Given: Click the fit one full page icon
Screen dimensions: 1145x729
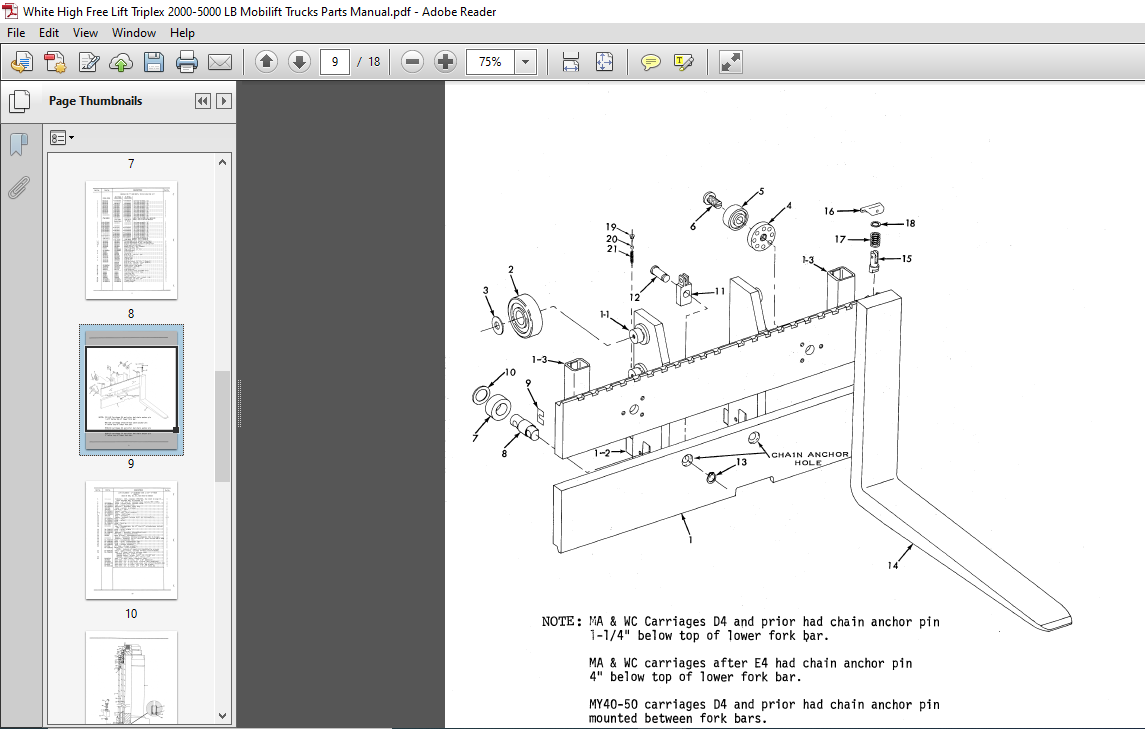Looking at the screenshot, I should tap(604, 62).
